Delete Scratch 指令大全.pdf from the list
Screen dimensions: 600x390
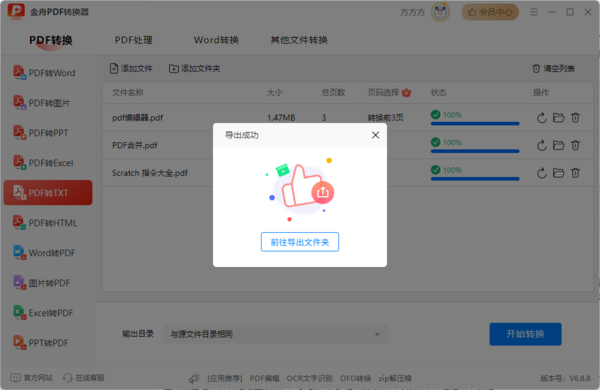576,173
